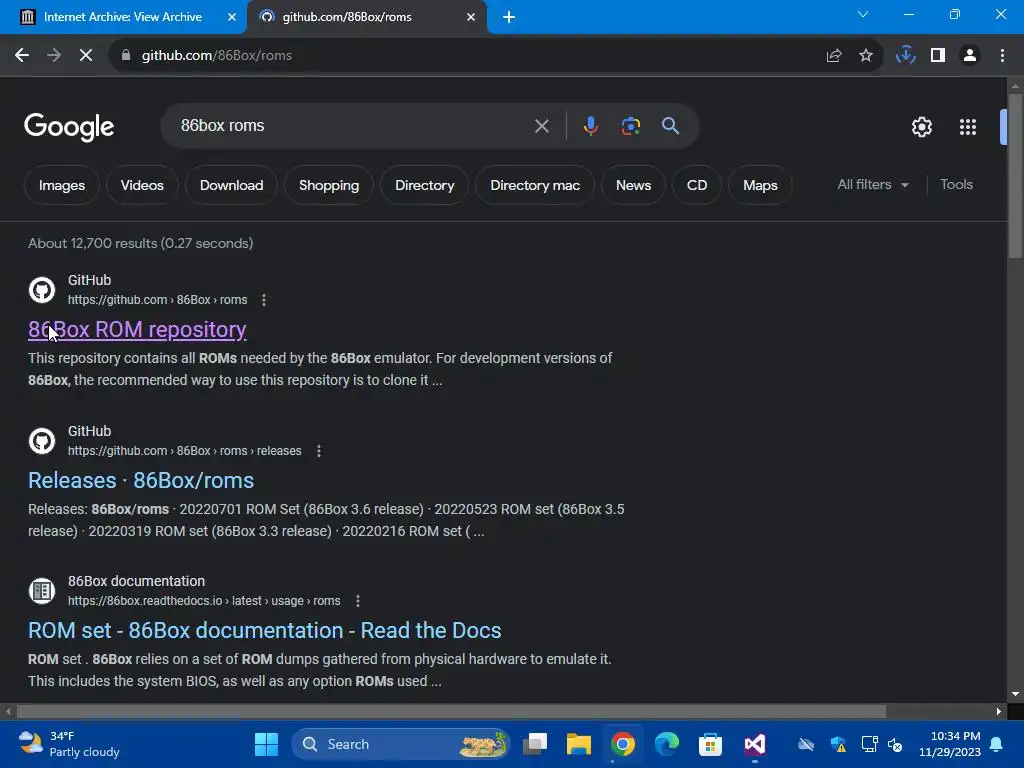Open options for Releases 86Box/roms result
Viewport: 1024px width, 768px height.
[319, 451]
